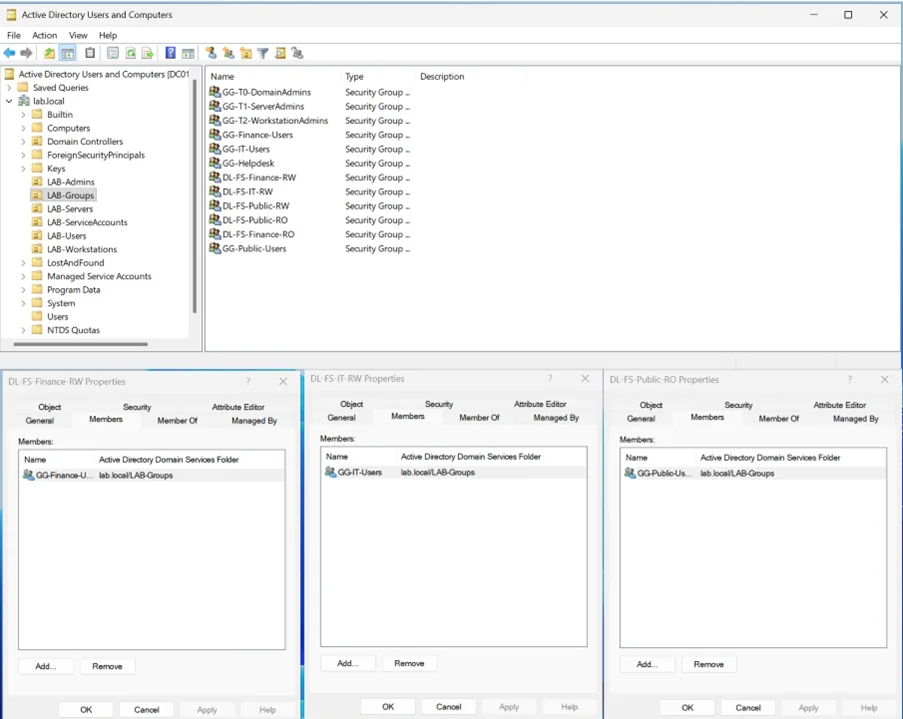Go up one level with folder-arrow icon
The width and height of the screenshot is (903, 719).
[x=50, y=53]
